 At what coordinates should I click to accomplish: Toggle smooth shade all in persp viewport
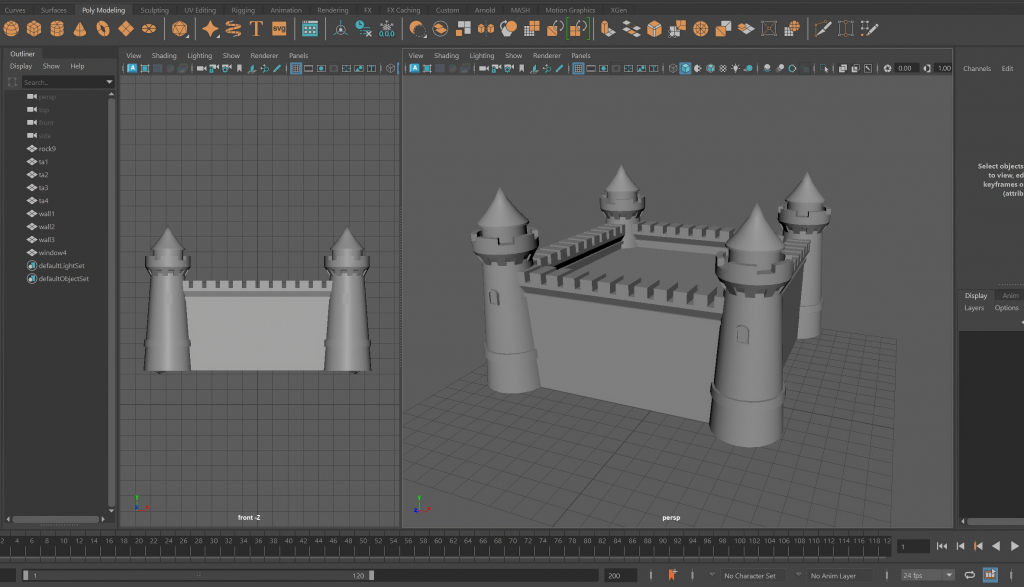pos(685,68)
